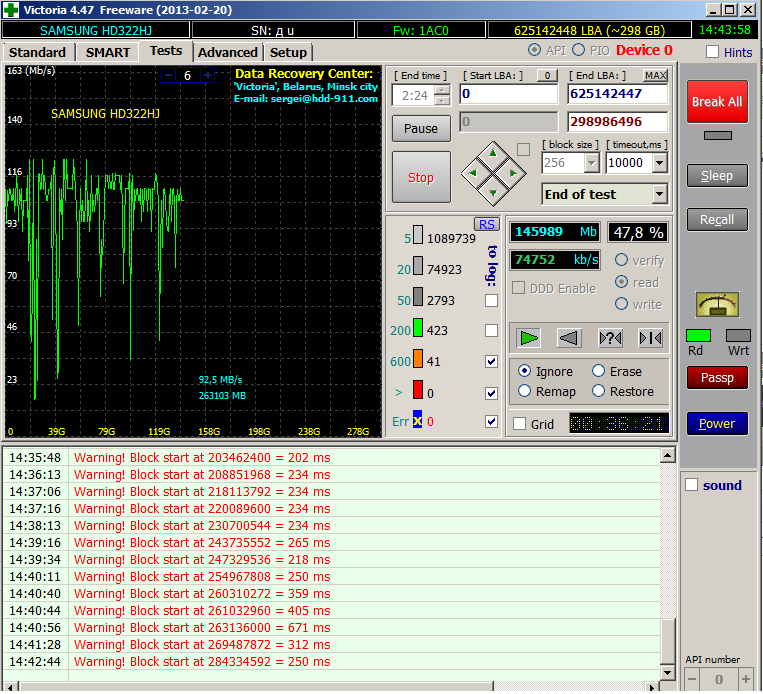Toggle the DDD Enable checkbox
This screenshot has width=763, height=694.
pyautogui.click(x=518, y=288)
